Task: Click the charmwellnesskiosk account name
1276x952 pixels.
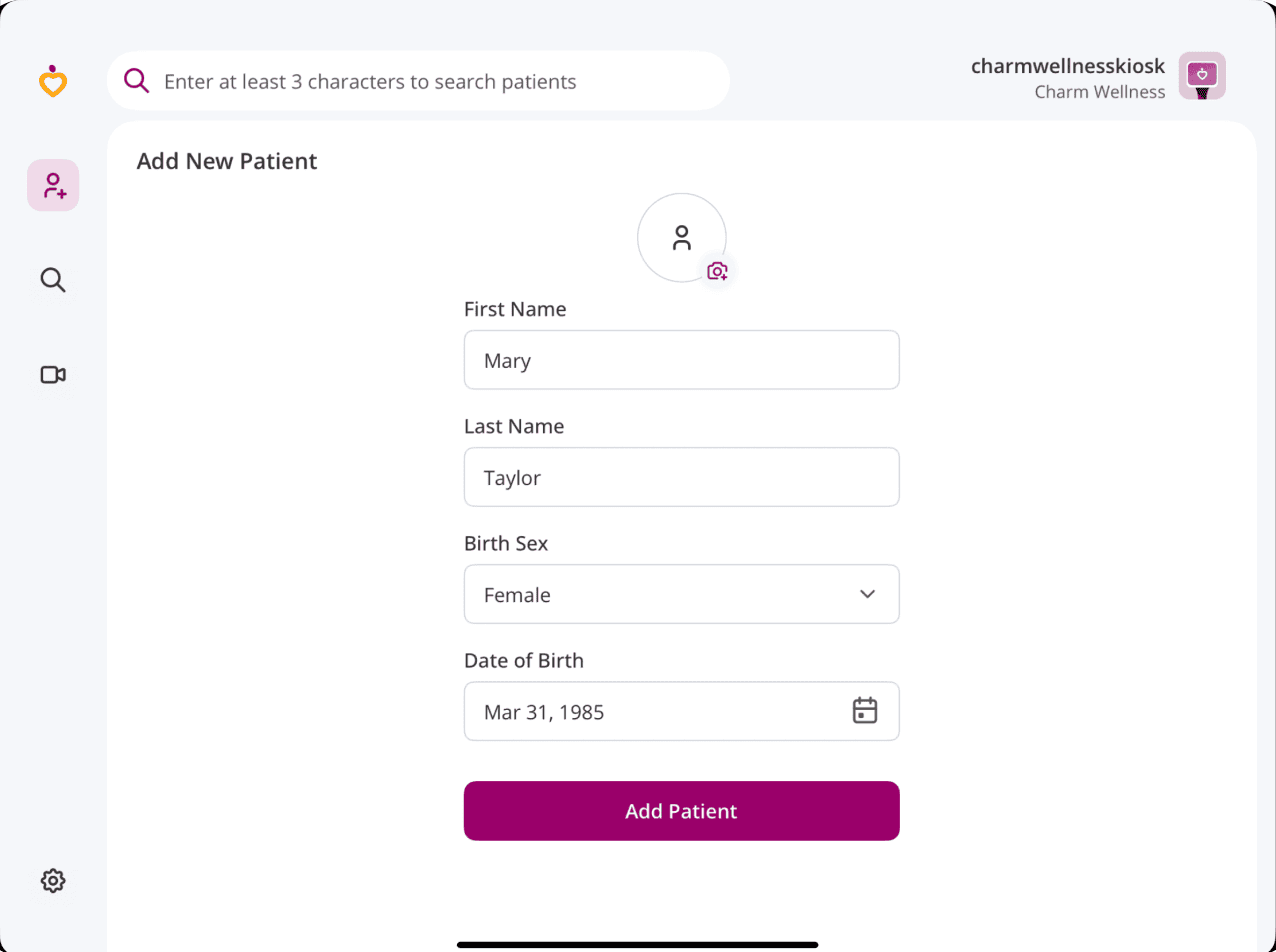Action: pos(1067,66)
